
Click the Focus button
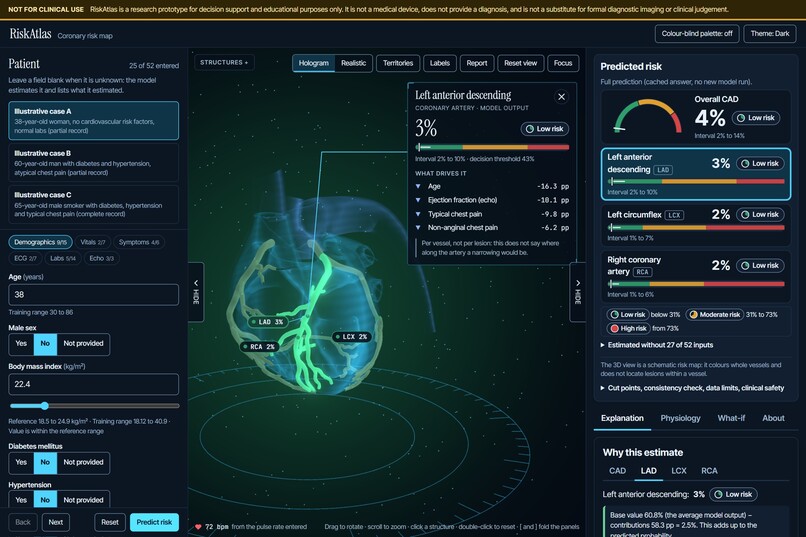pos(563,63)
